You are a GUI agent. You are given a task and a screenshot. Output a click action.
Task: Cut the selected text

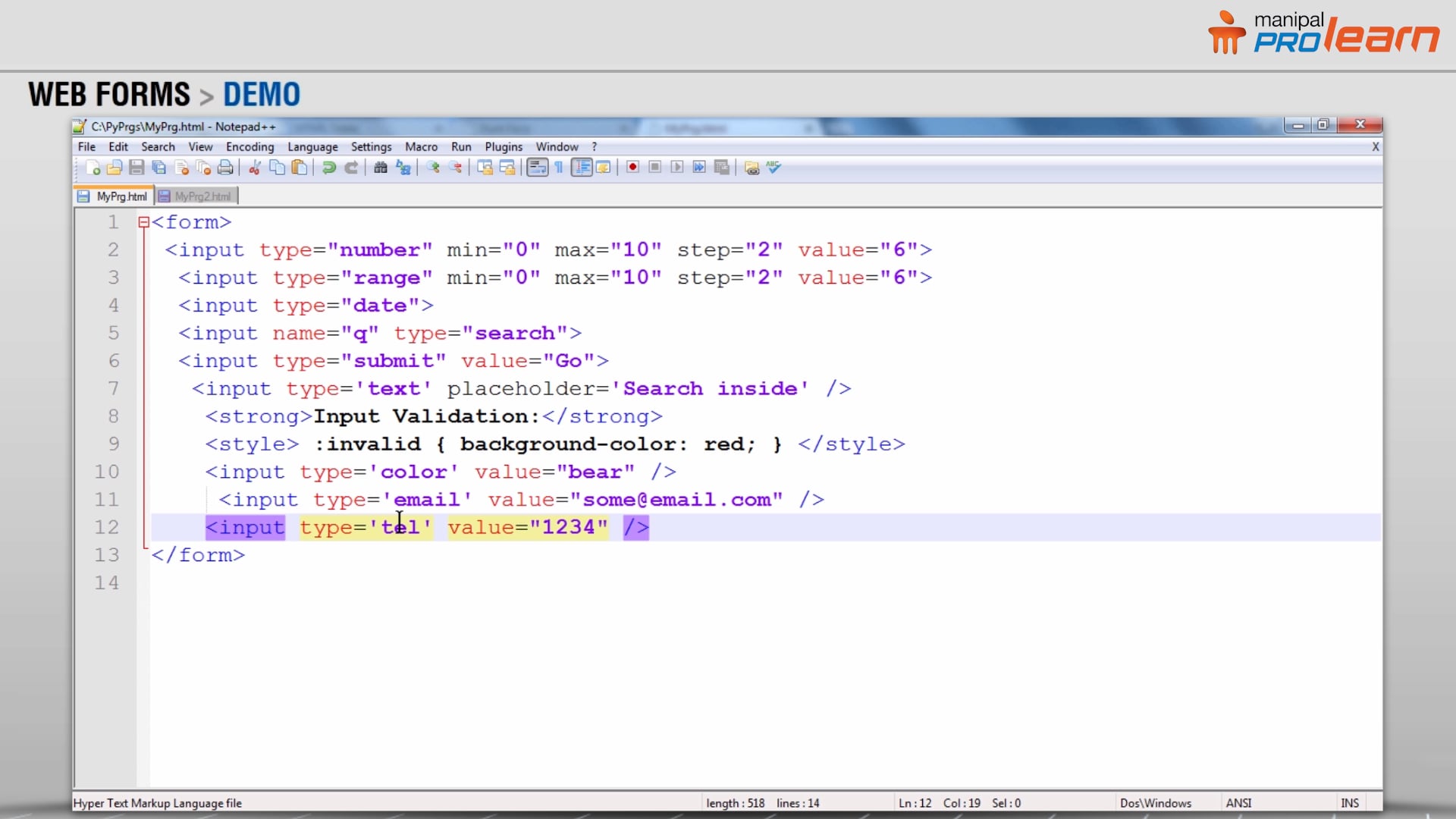tap(255, 168)
